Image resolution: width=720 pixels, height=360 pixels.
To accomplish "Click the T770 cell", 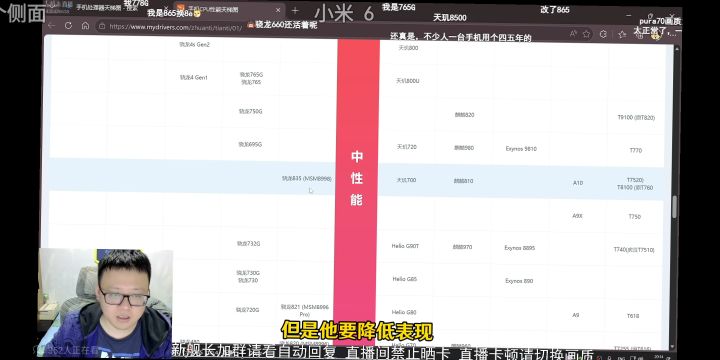I will pos(636,150).
